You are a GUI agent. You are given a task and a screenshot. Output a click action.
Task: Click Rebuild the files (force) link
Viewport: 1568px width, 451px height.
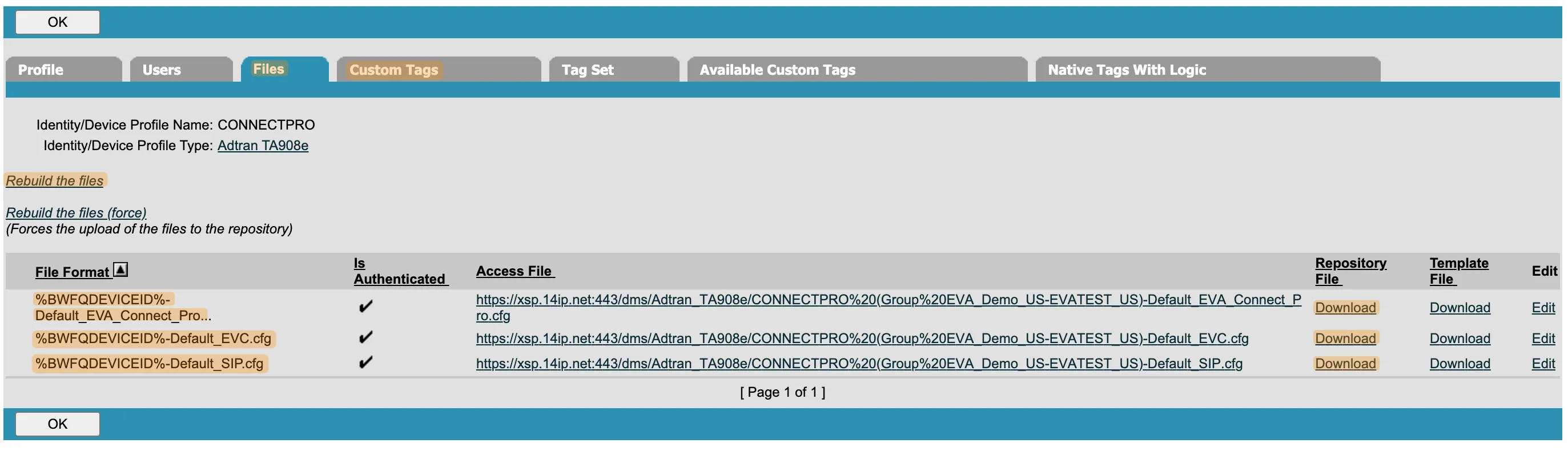(x=76, y=213)
